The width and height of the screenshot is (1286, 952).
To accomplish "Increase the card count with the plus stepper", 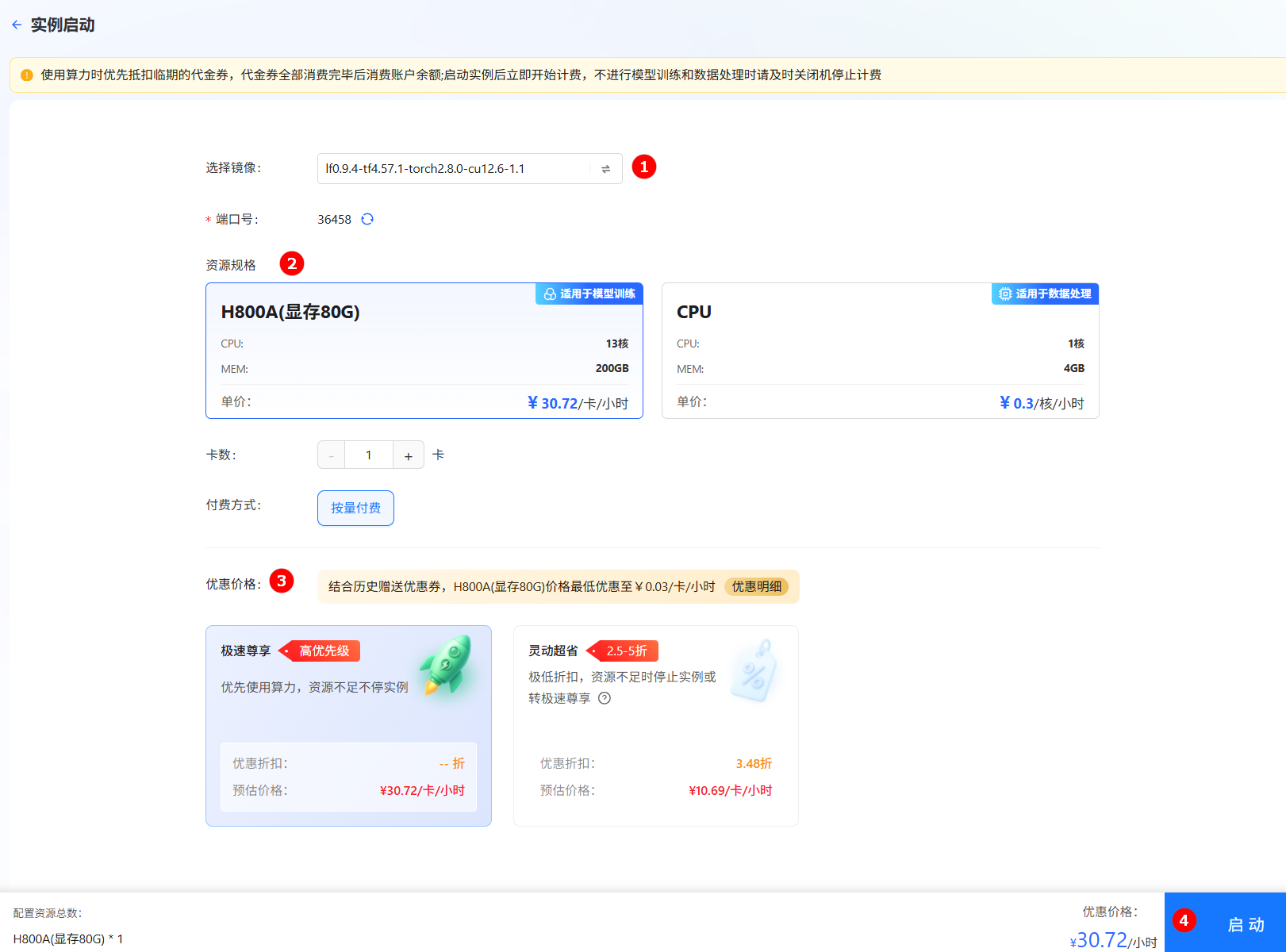I will point(408,455).
